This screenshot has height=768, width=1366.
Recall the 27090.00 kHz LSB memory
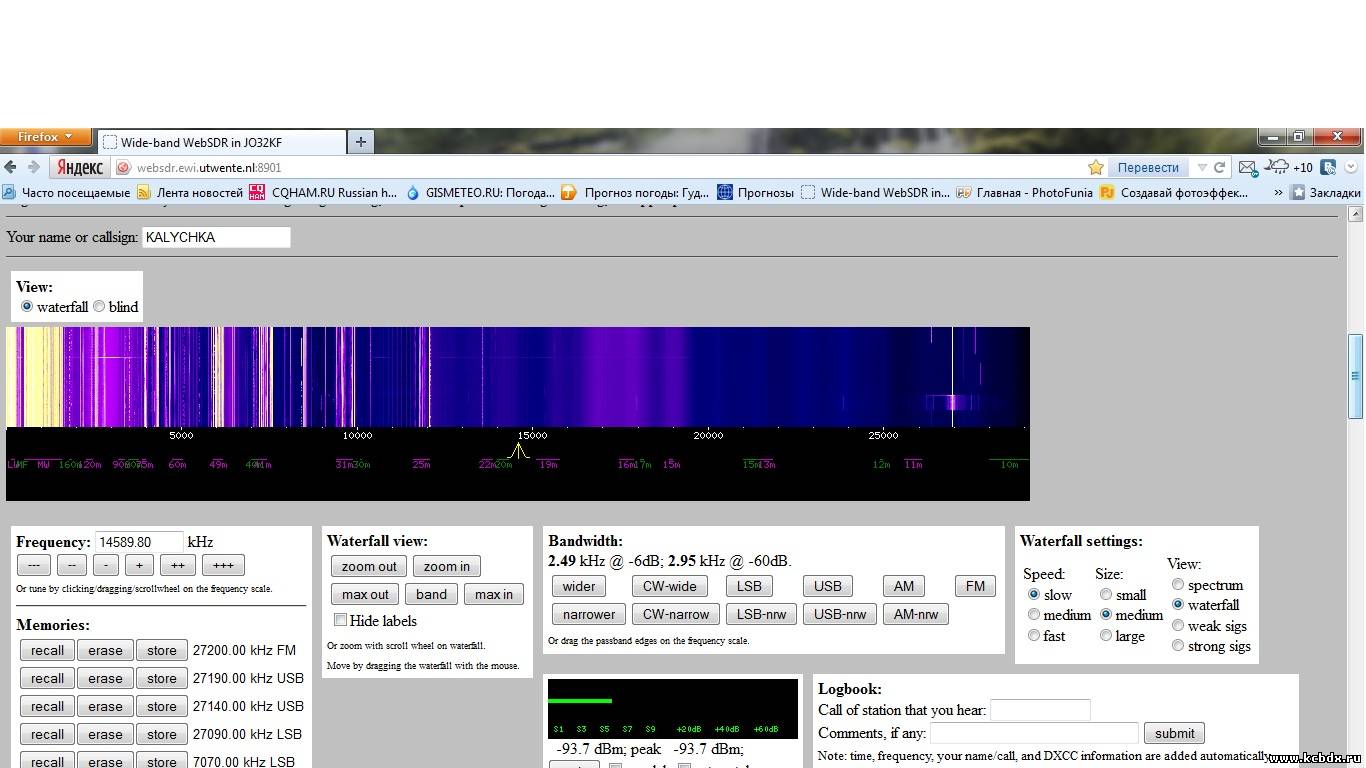(x=47, y=734)
